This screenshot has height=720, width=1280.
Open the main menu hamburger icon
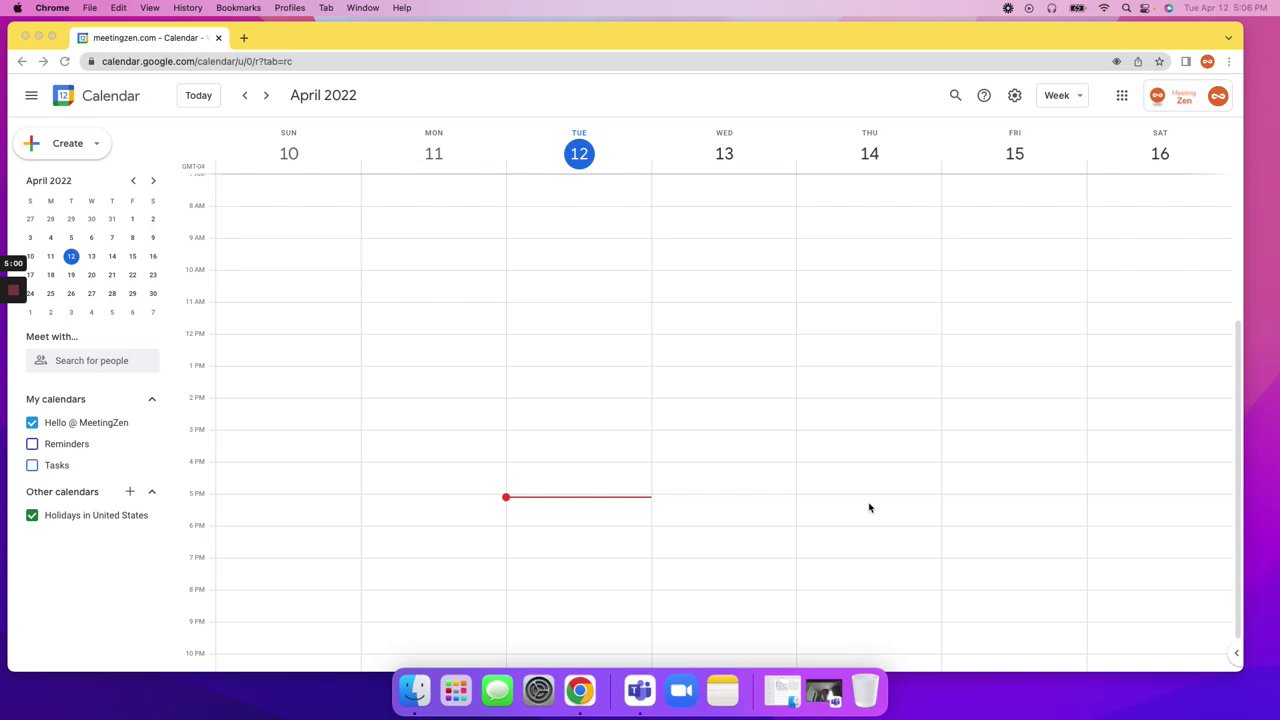point(31,96)
